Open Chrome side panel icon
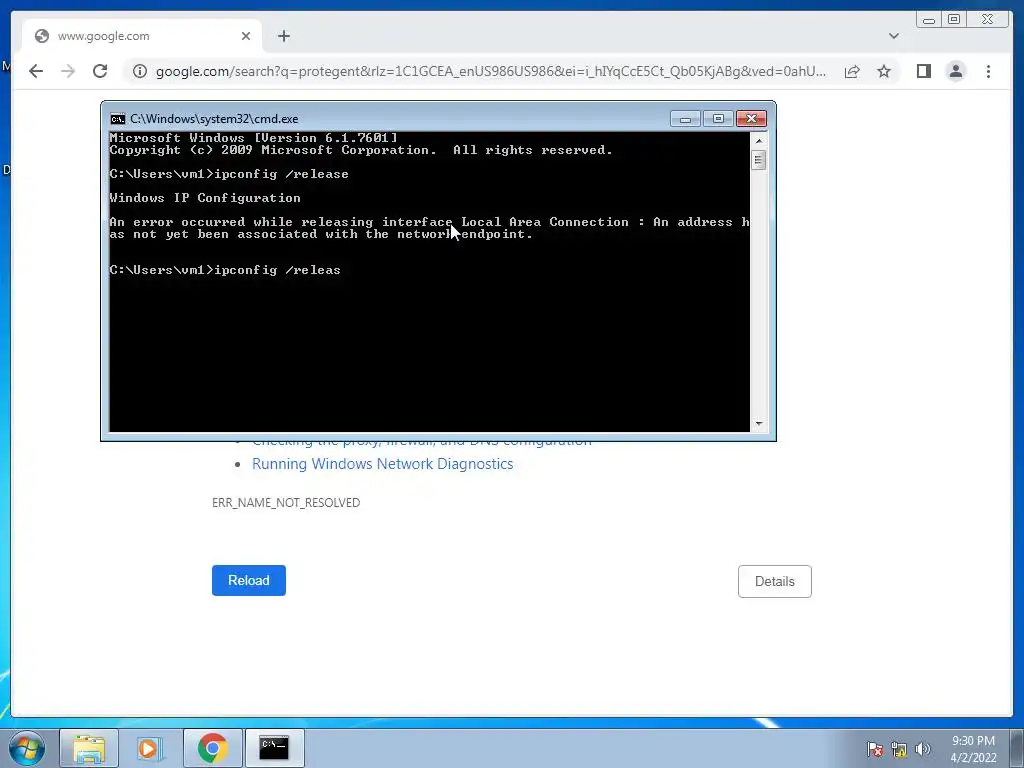Viewport: 1024px width, 768px height. (x=923, y=71)
